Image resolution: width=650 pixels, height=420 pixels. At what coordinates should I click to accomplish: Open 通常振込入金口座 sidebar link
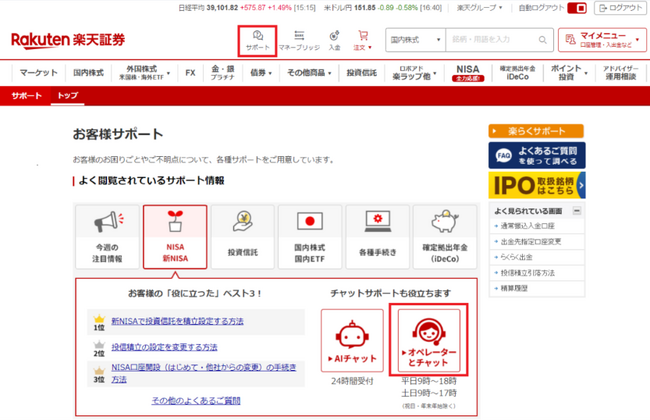(x=527, y=226)
